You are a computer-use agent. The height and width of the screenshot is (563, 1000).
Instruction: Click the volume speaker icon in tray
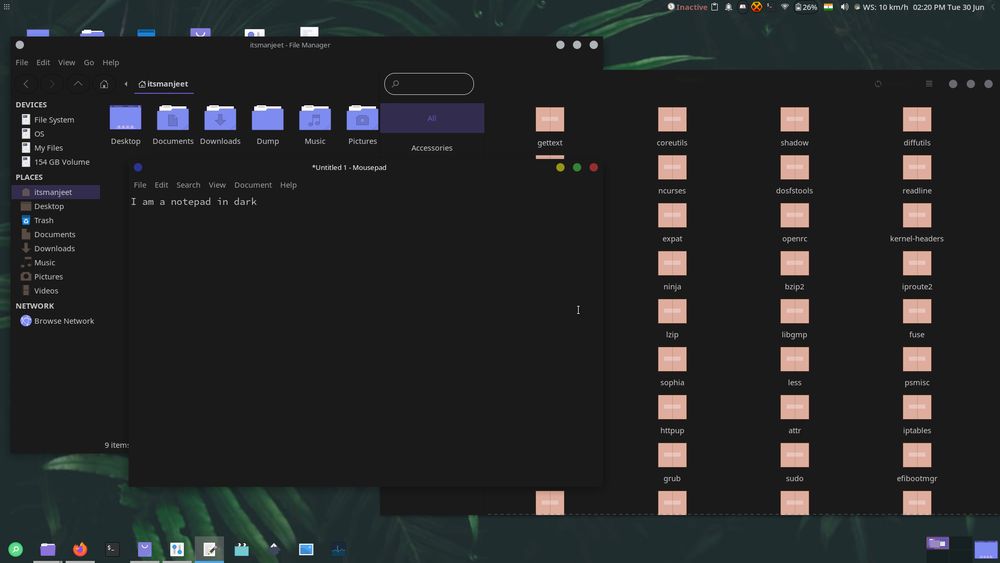point(844,7)
